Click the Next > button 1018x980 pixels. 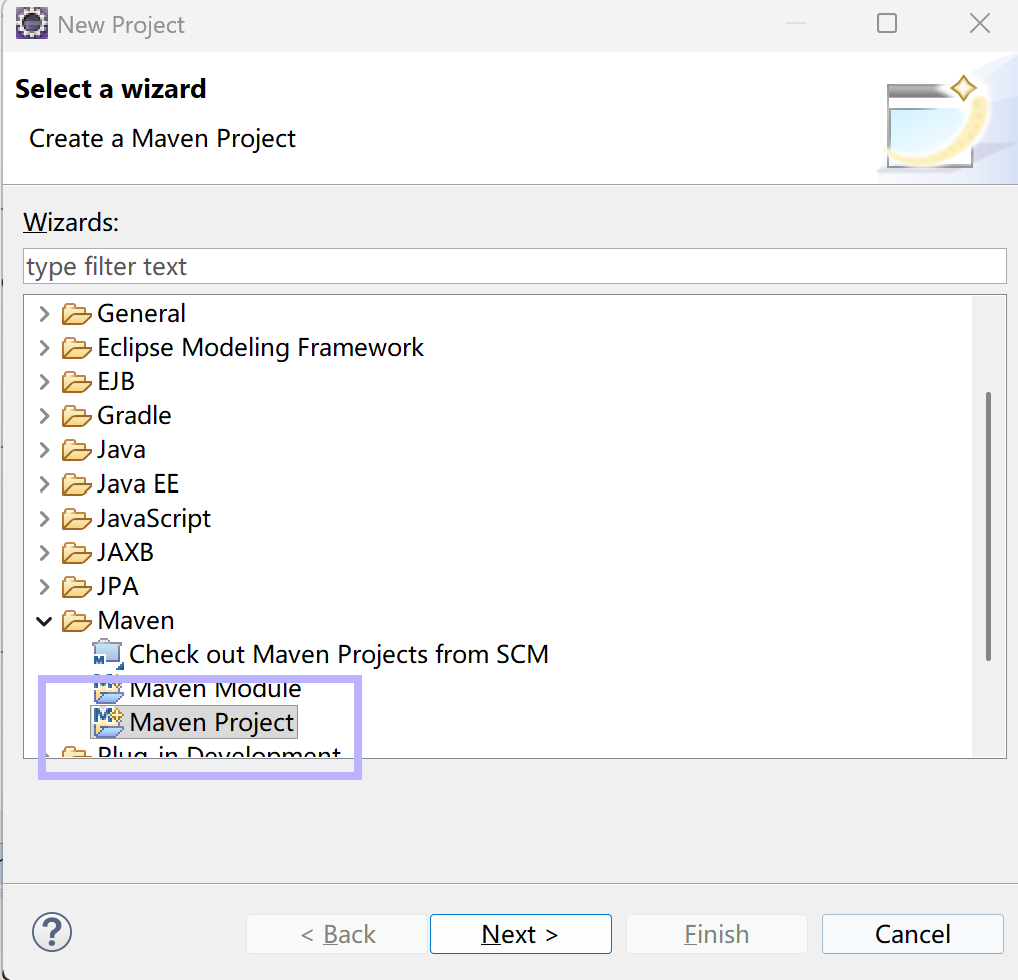coord(521,934)
